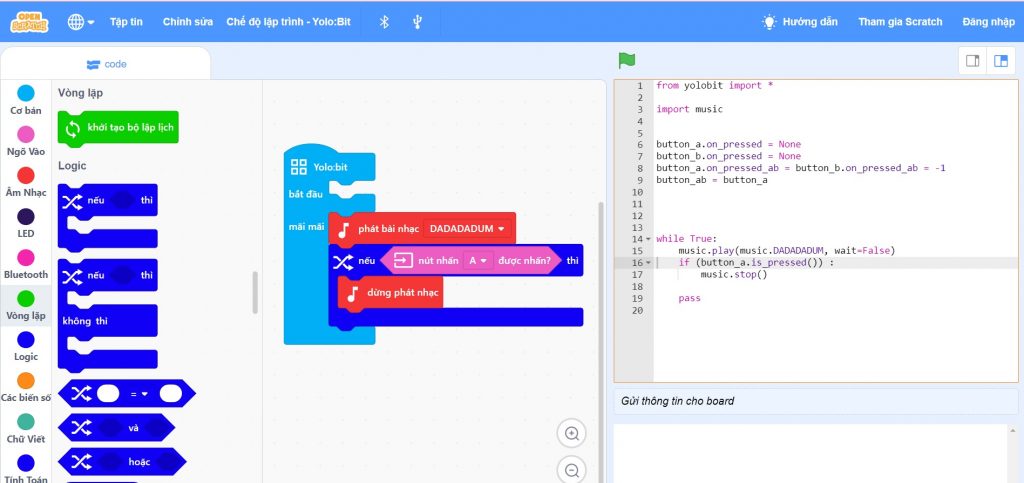Zoom in on the workspace
Viewport: 1024px width, 483px height.
point(572,433)
